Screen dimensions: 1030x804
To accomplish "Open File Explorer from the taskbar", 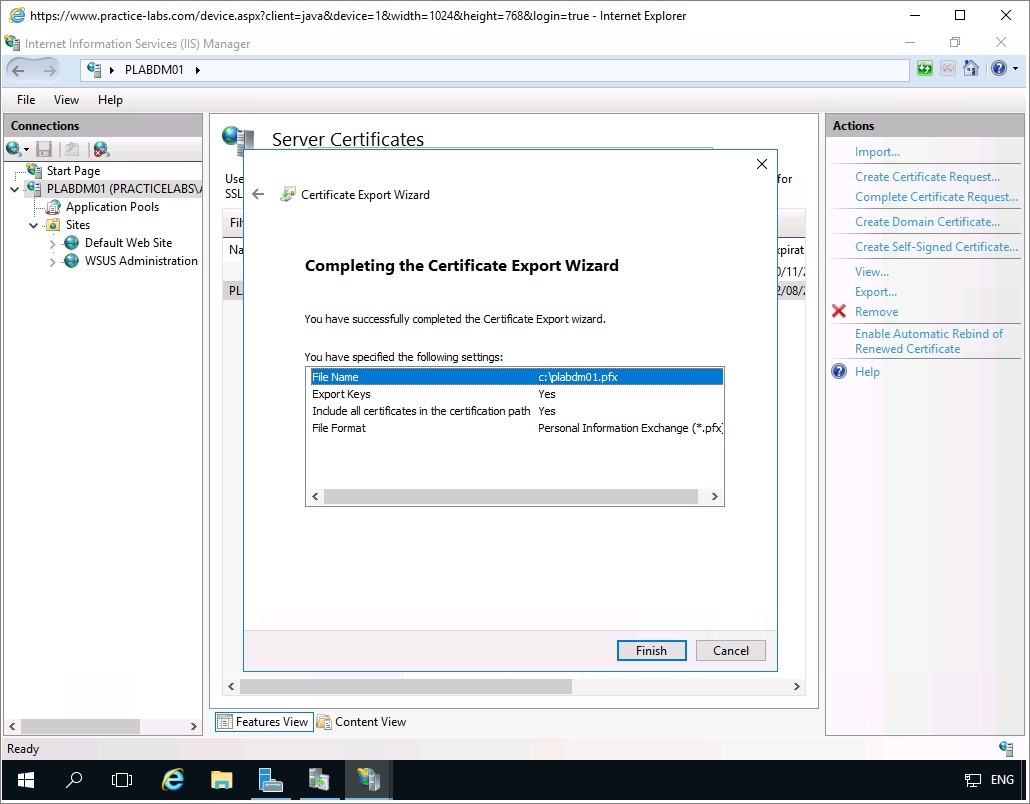I will pos(222,780).
